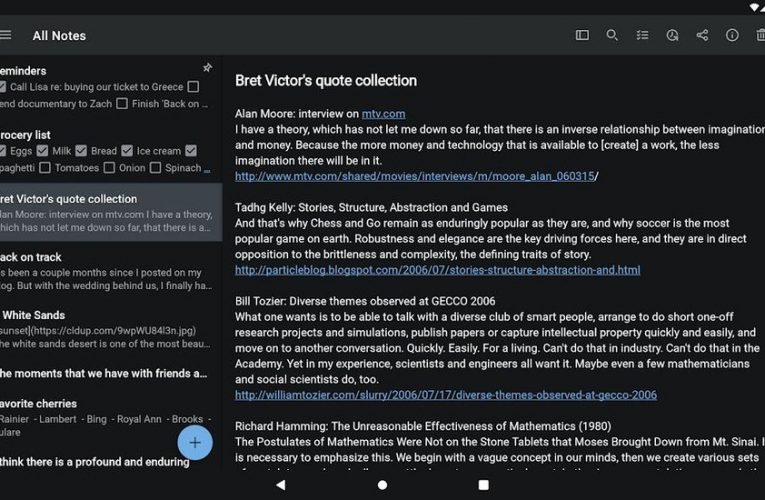Open the Reminders note
This screenshot has height=500, width=765.
pyautogui.click(x=111, y=87)
